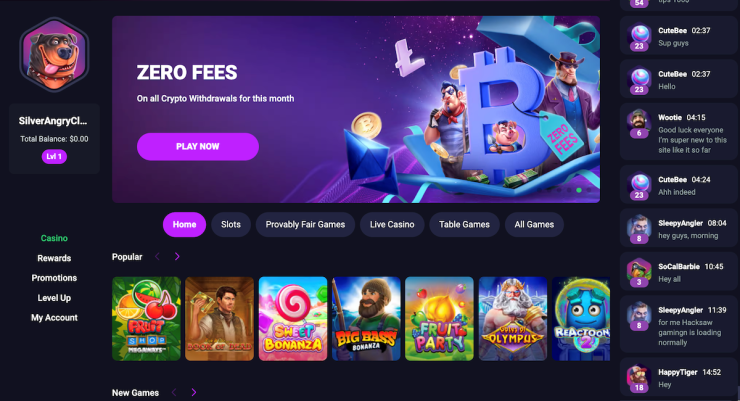Screen dimensions: 740x401
Task: Open Provably Fair Games tab
Action: point(305,225)
